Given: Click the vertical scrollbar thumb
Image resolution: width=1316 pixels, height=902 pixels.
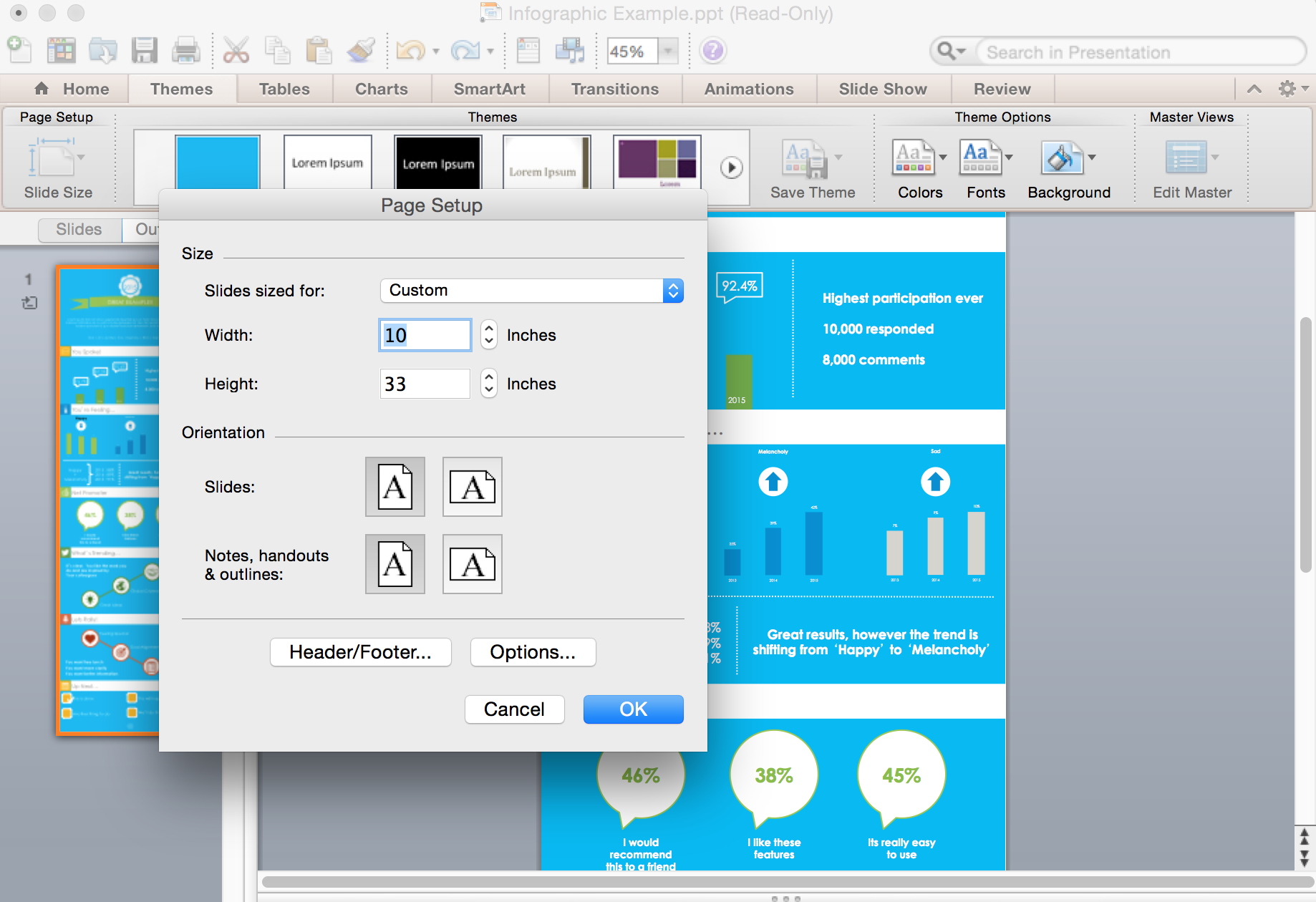Looking at the screenshot, I should coord(1306,444).
